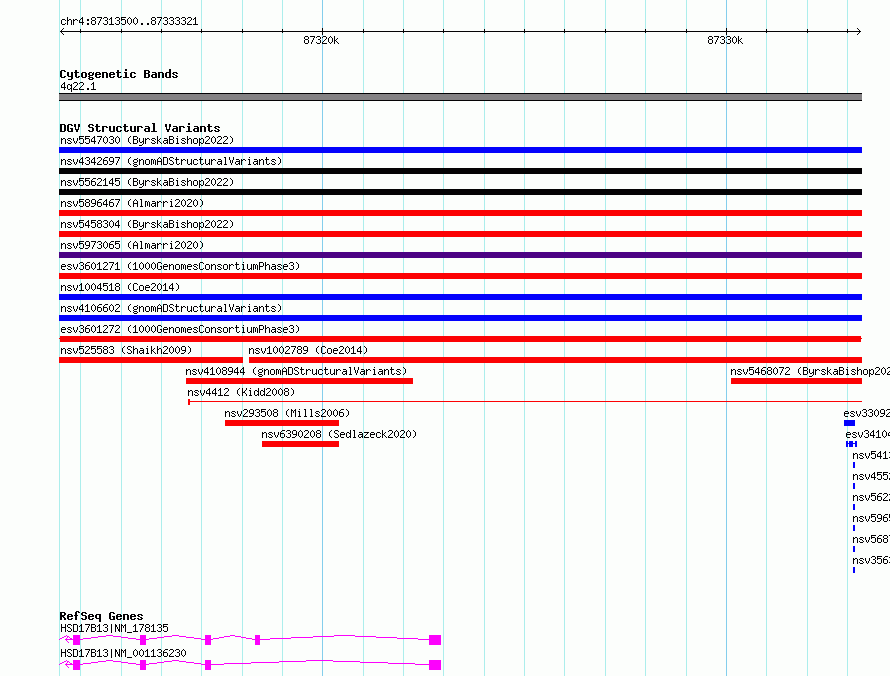Click the blue glyph under esv34104
The height and width of the screenshot is (676, 890).
851,444
